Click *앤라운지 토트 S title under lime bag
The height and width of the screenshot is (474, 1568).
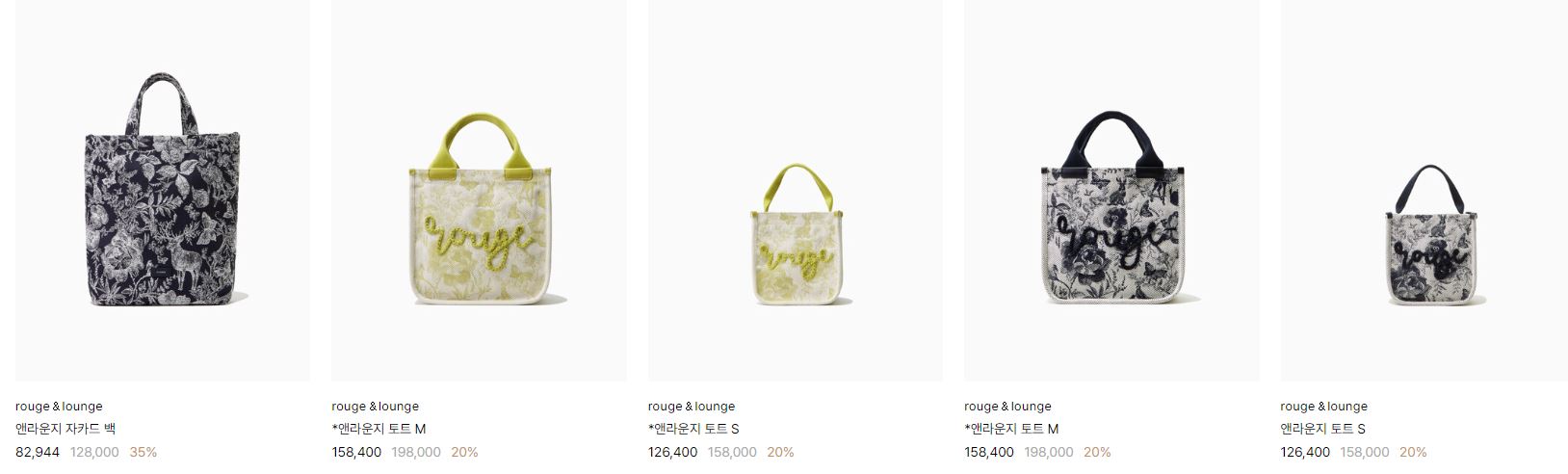693,429
